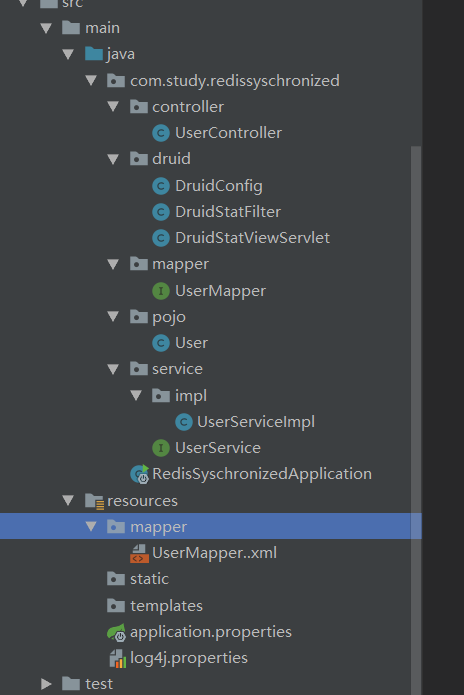Click the resources folder icon
The width and height of the screenshot is (464, 695).
tap(94, 501)
